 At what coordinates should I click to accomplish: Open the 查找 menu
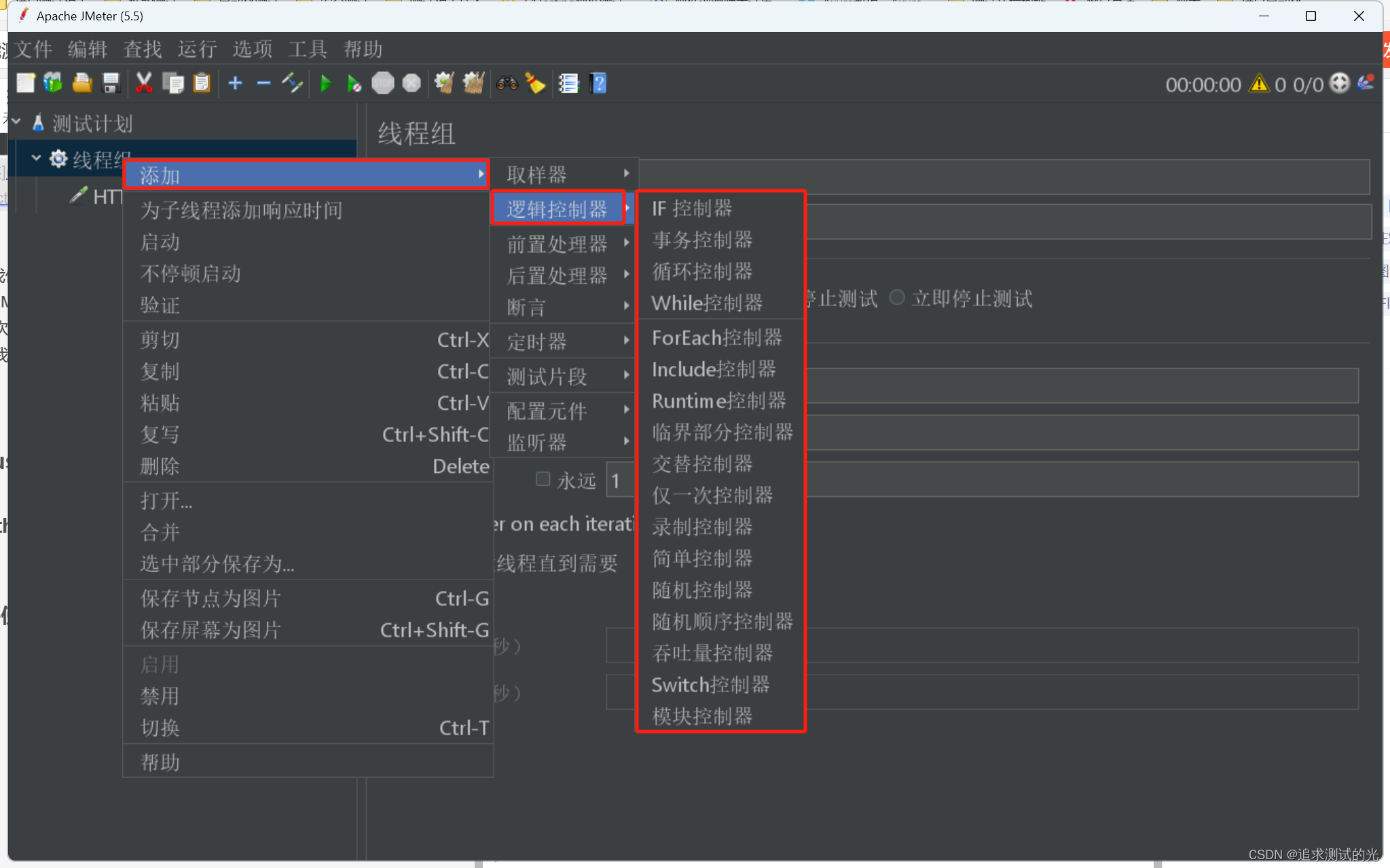pyautogui.click(x=143, y=49)
